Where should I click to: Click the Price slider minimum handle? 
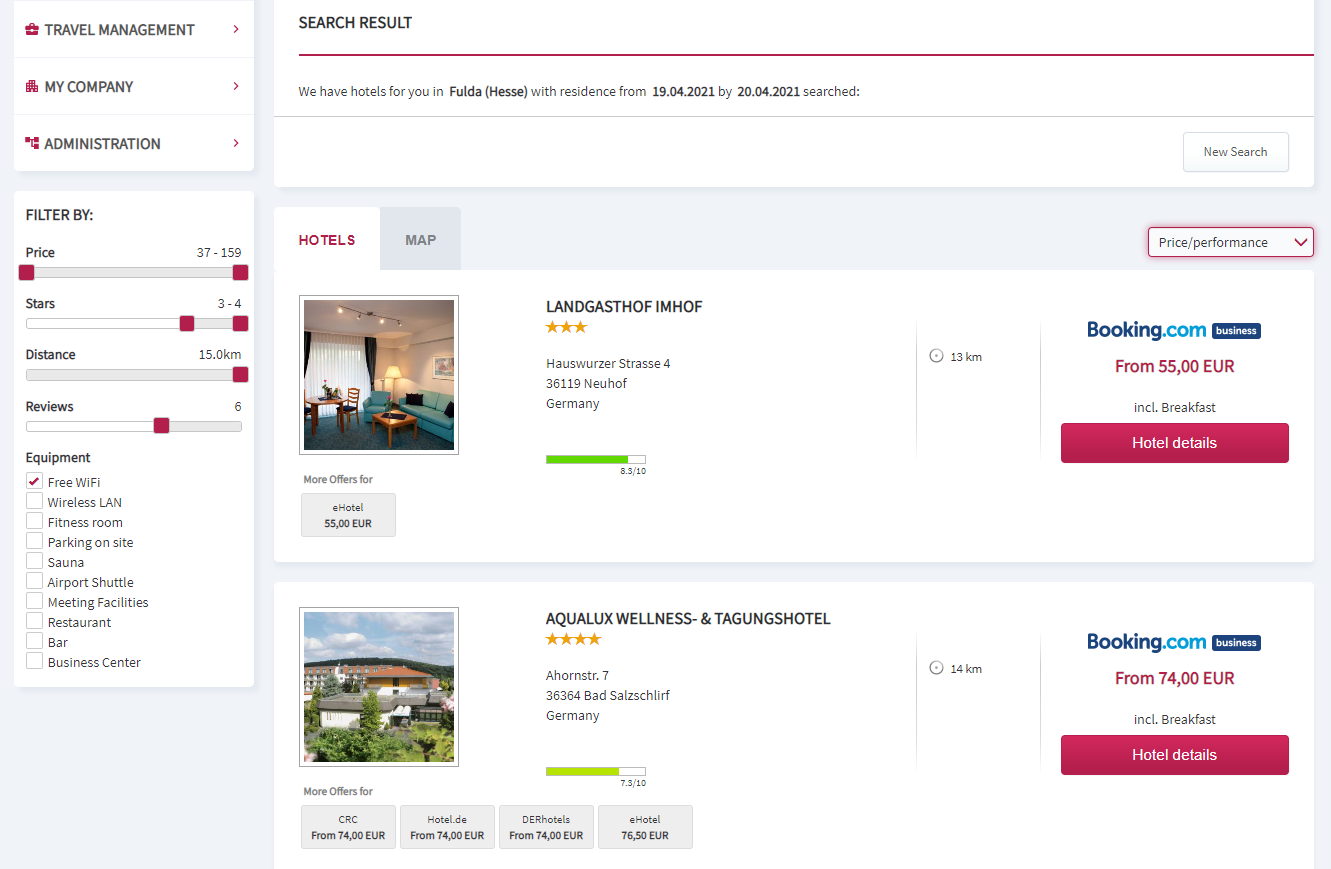[x=27, y=272]
